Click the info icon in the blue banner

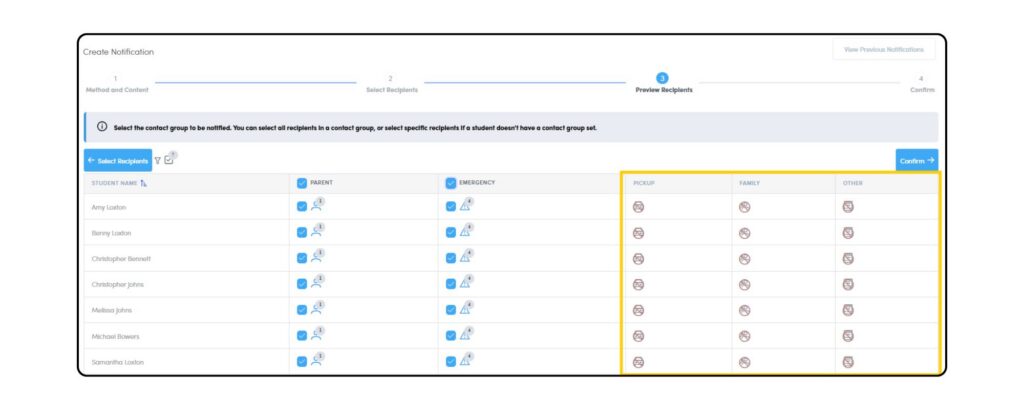[102, 128]
